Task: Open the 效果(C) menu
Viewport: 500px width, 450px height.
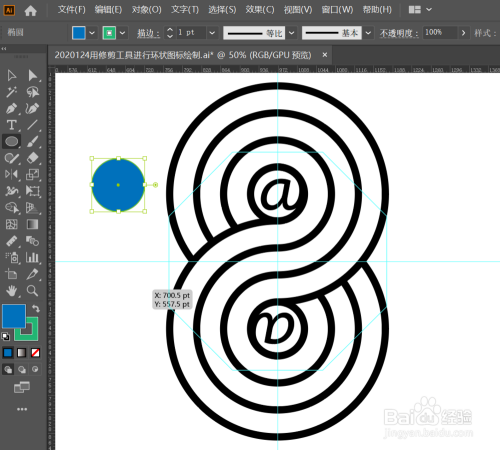Action: 260,10
